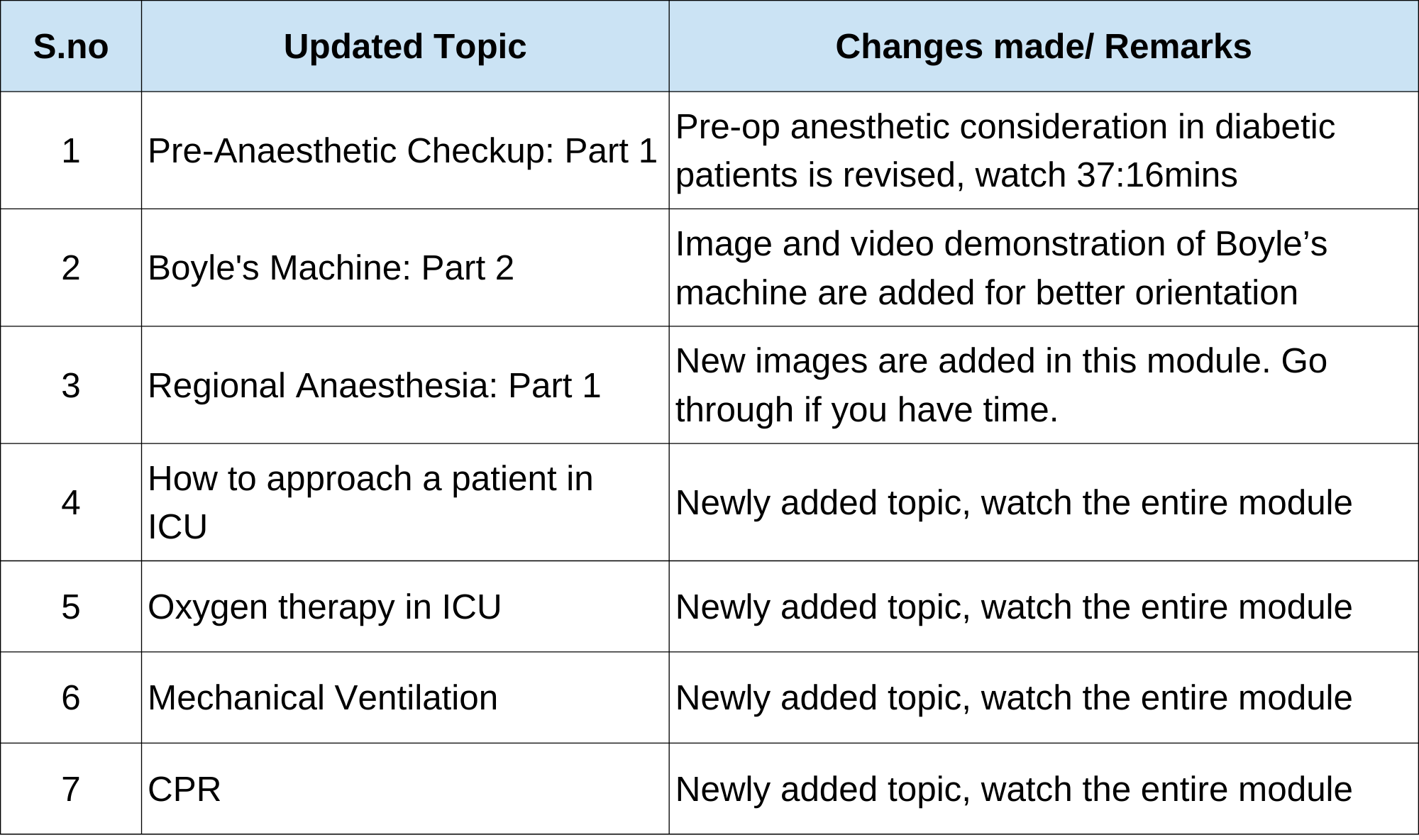This screenshot has width=1419, height=840.
Task: Click the Changes made/ Remarks header
Action: (x=1043, y=47)
